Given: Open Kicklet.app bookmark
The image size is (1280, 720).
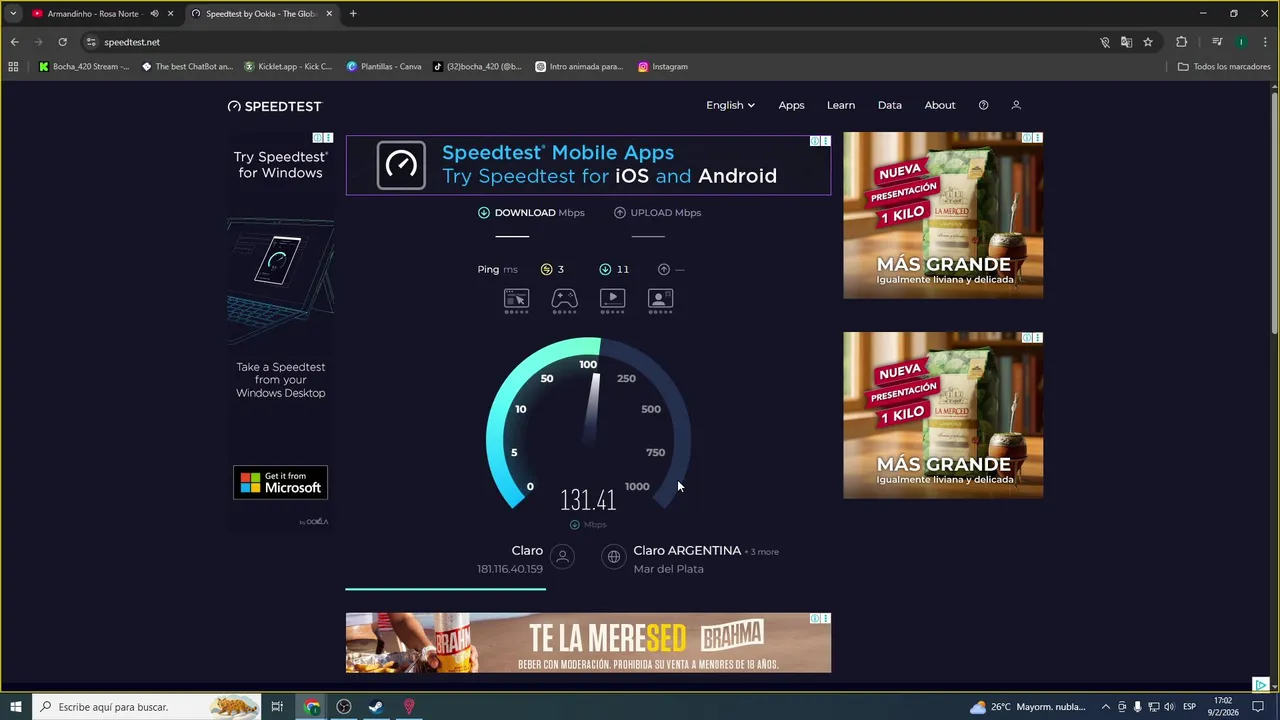Looking at the screenshot, I should 288,67.
